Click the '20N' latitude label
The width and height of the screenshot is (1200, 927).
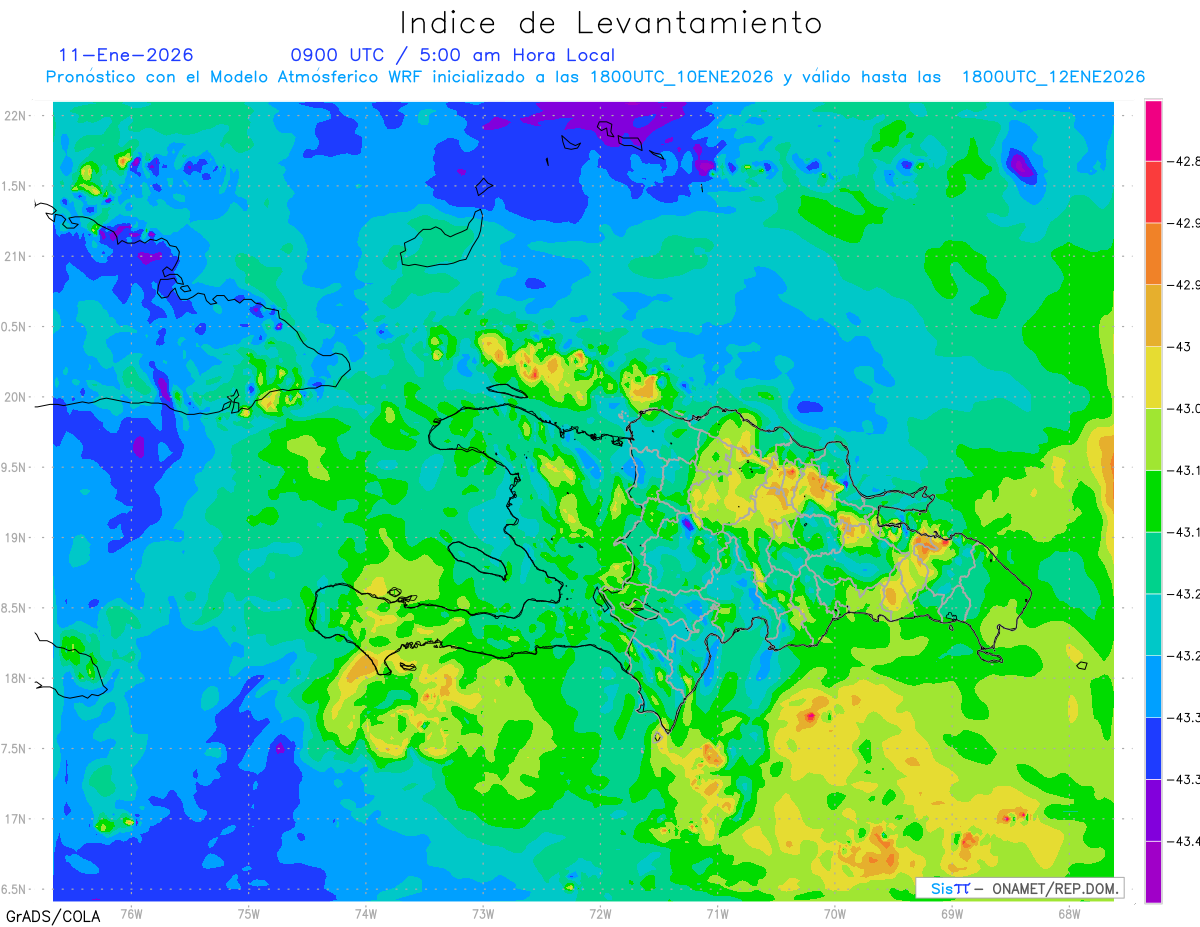point(17,397)
